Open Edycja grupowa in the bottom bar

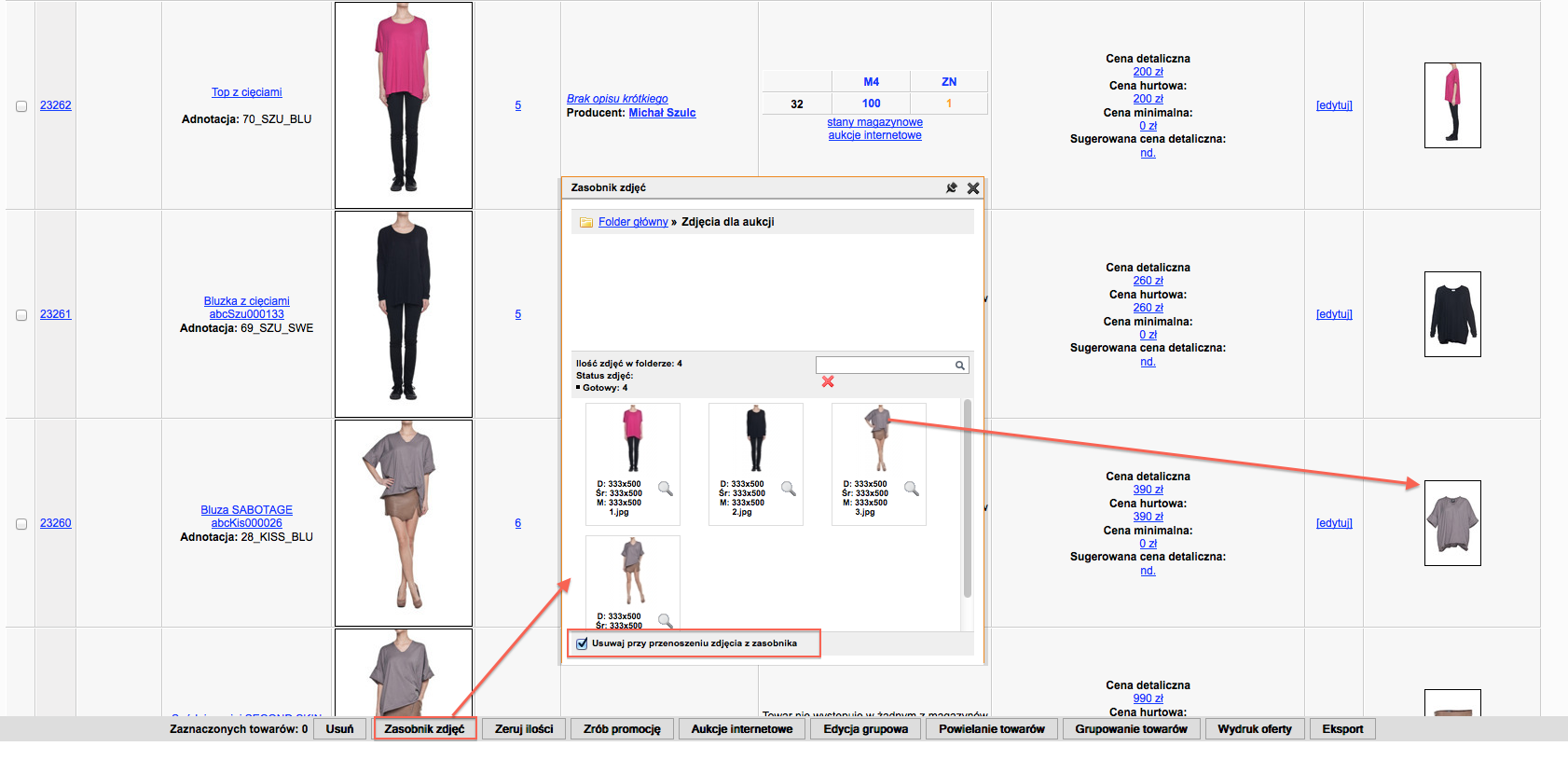tap(865, 729)
